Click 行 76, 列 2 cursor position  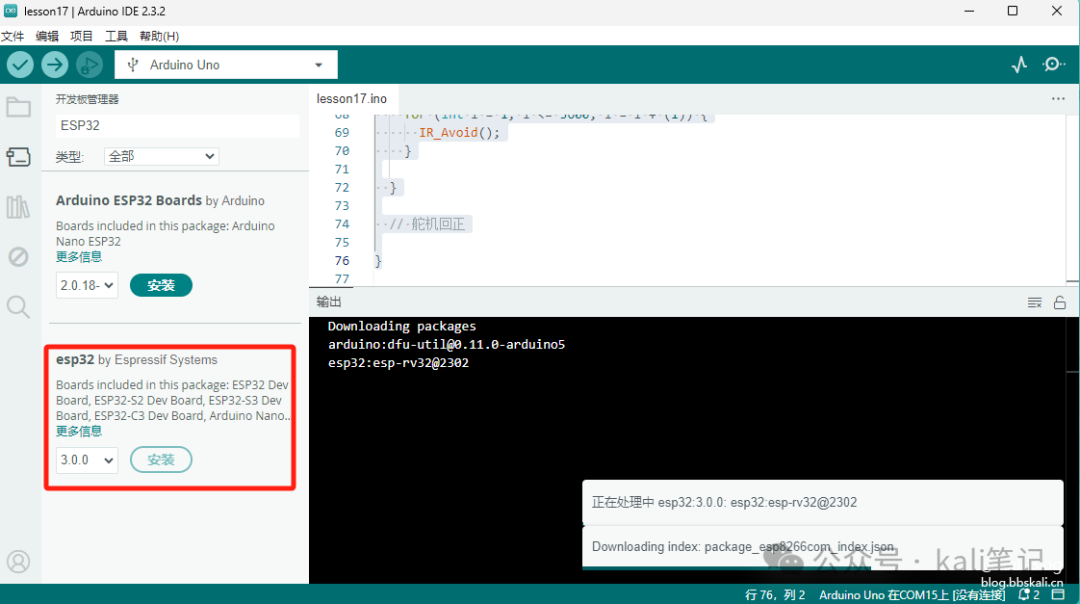tap(775, 594)
